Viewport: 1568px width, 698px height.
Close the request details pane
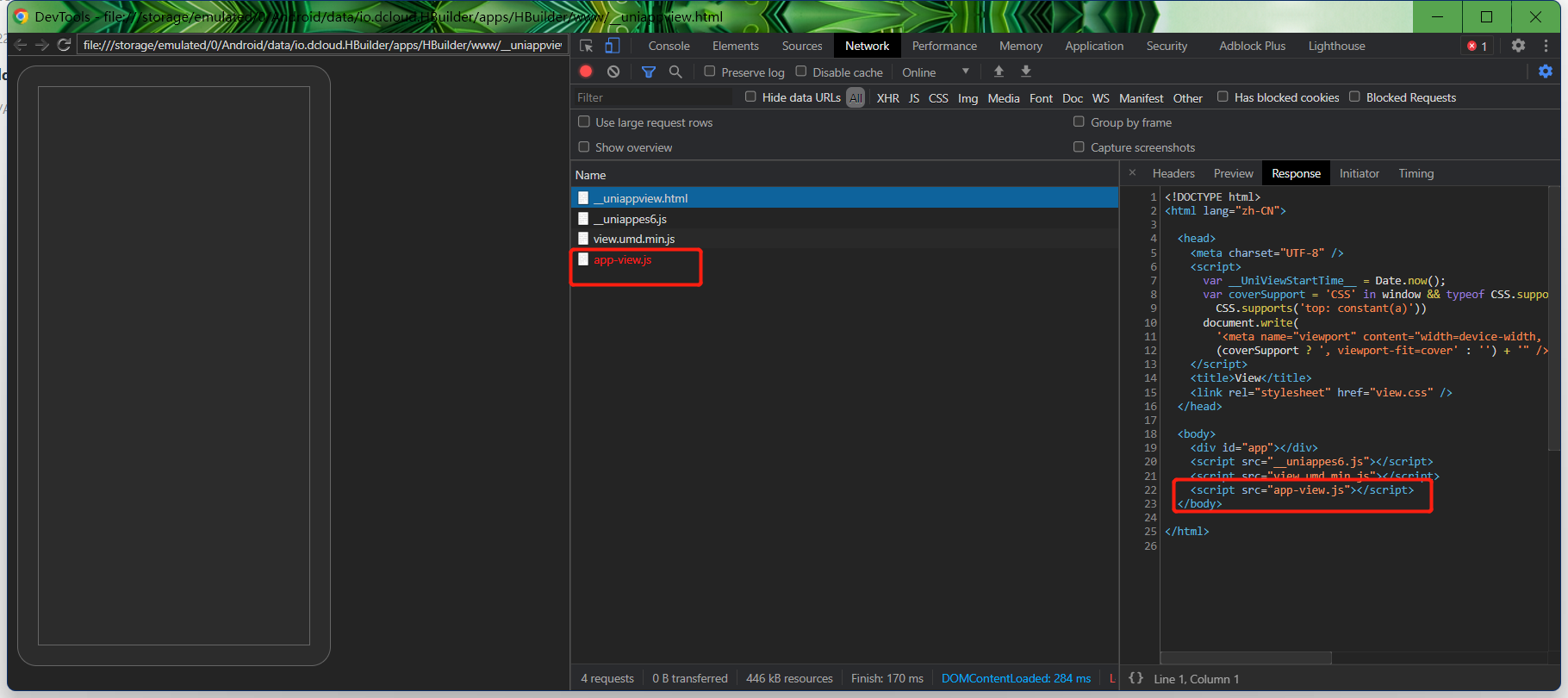point(1133,173)
